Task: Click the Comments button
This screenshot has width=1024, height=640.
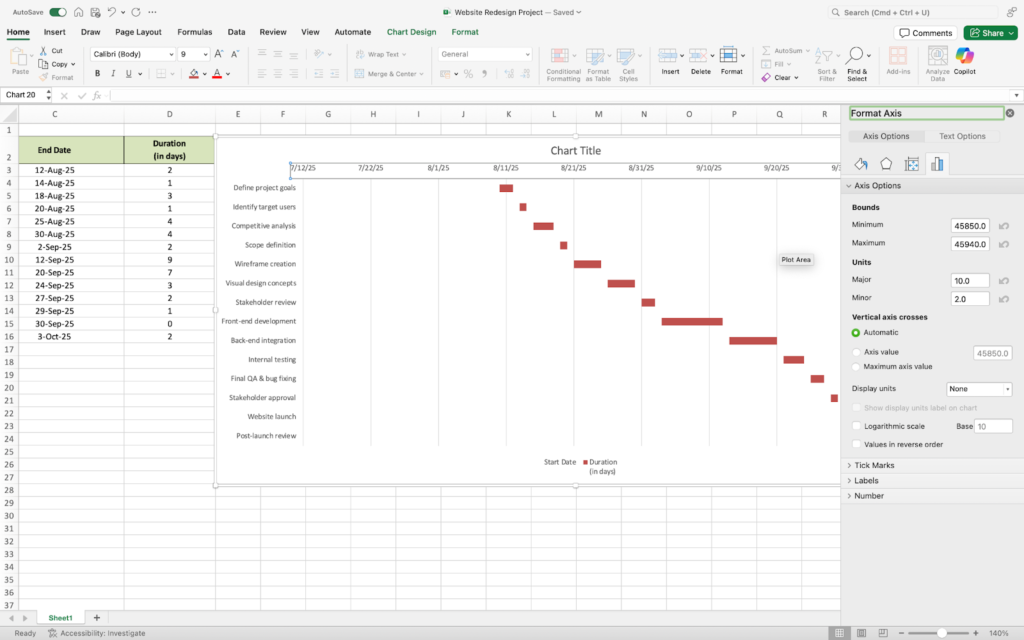Action: 925,33
